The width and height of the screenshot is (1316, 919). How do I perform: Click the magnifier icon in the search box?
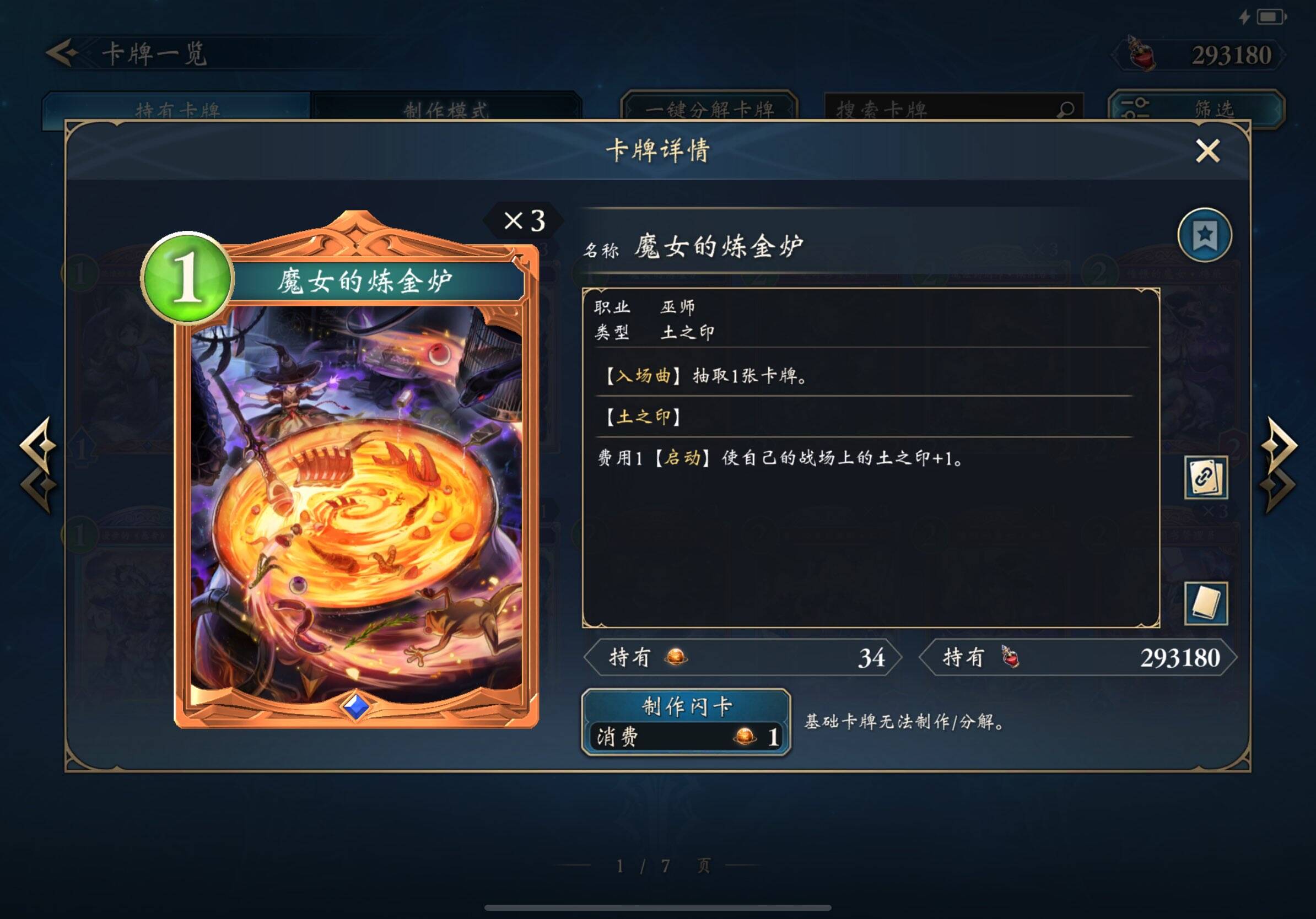1065,109
